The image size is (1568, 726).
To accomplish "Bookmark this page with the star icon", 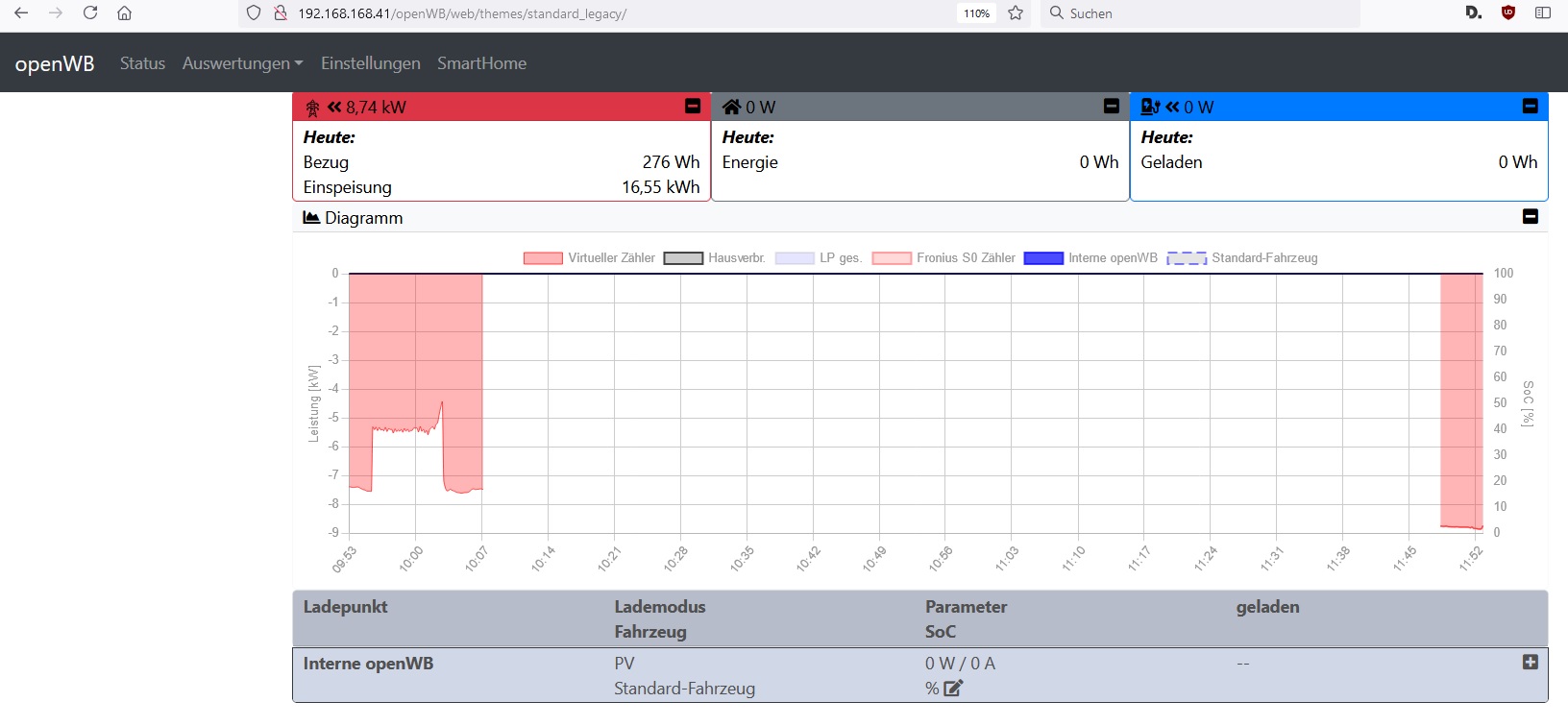I will click(x=1016, y=13).
